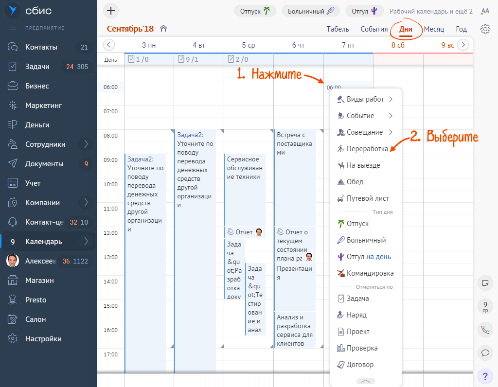Click the Отгул button at top
The width and height of the screenshot is (498, 387).
point(364,11)
